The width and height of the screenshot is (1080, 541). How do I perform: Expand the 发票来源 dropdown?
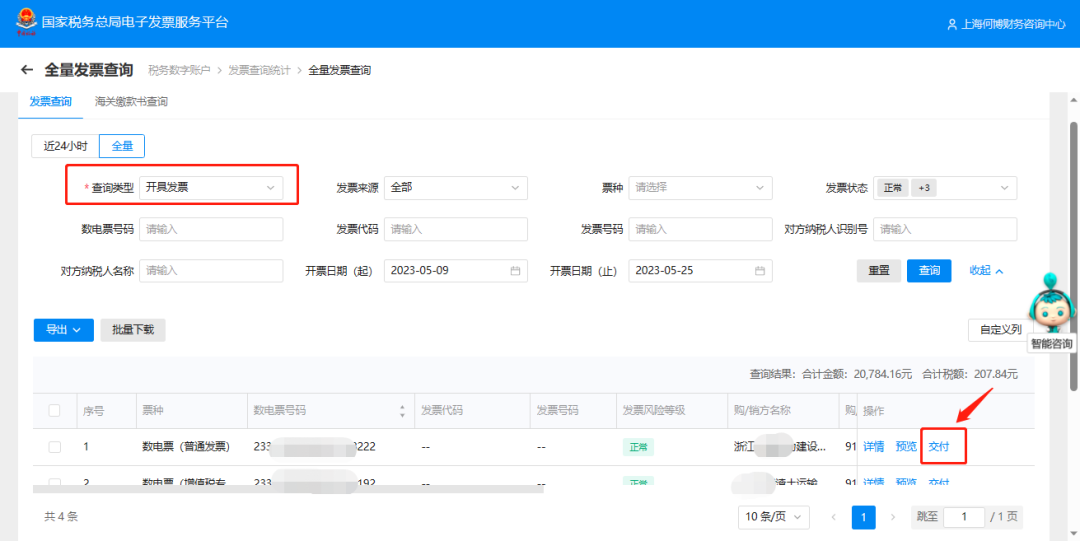coord(455,187)
